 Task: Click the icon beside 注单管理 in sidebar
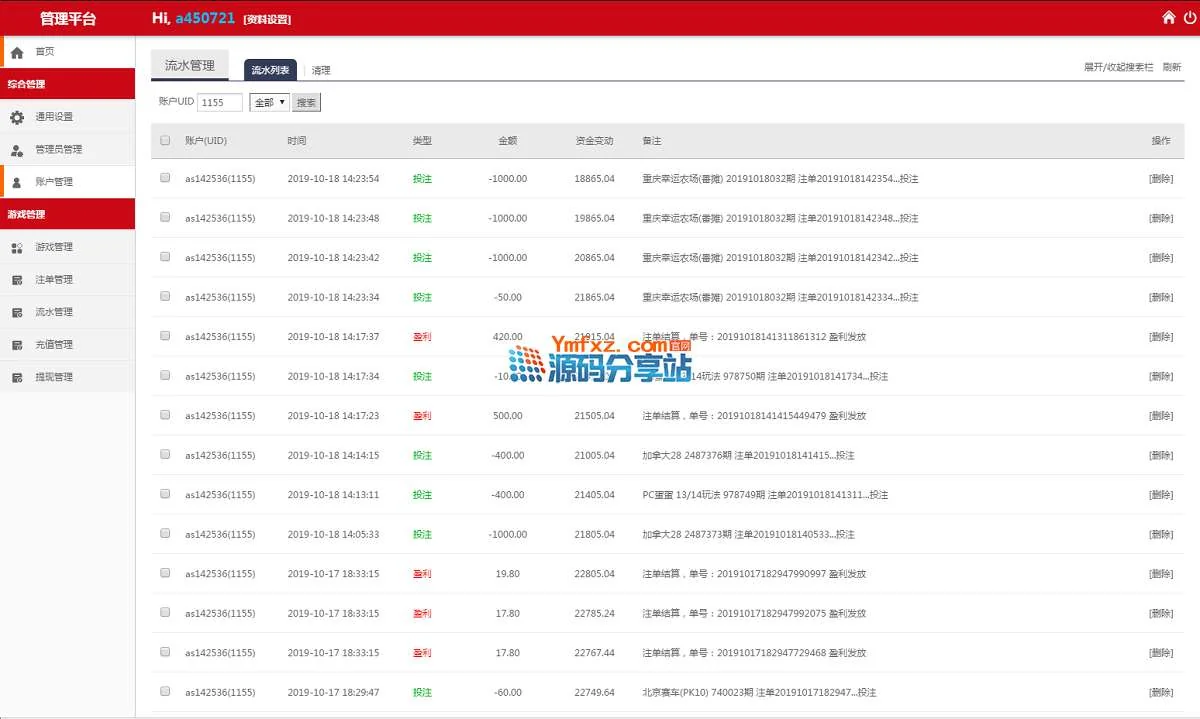[x=17, y=280]
